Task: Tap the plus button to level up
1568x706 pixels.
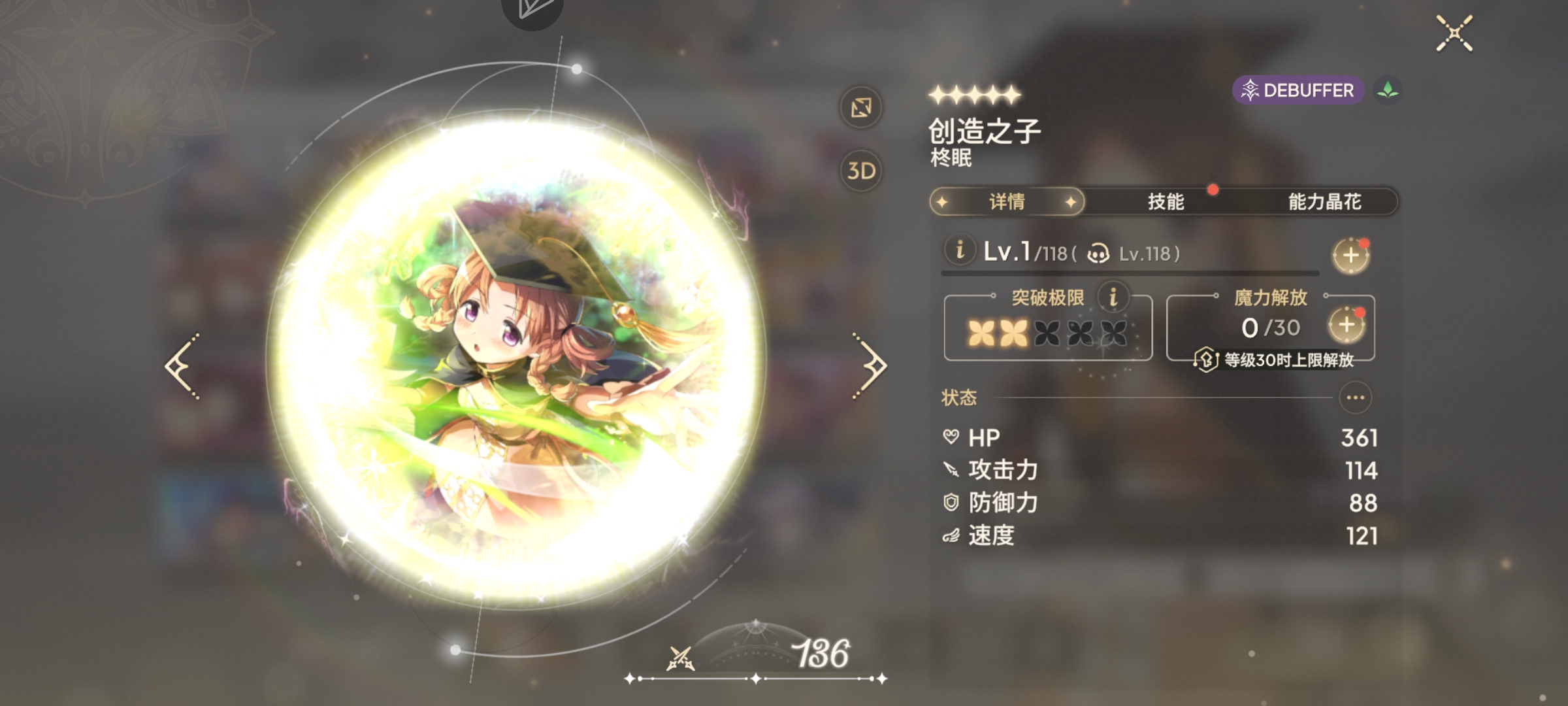Action: [x=1350, y=256]
